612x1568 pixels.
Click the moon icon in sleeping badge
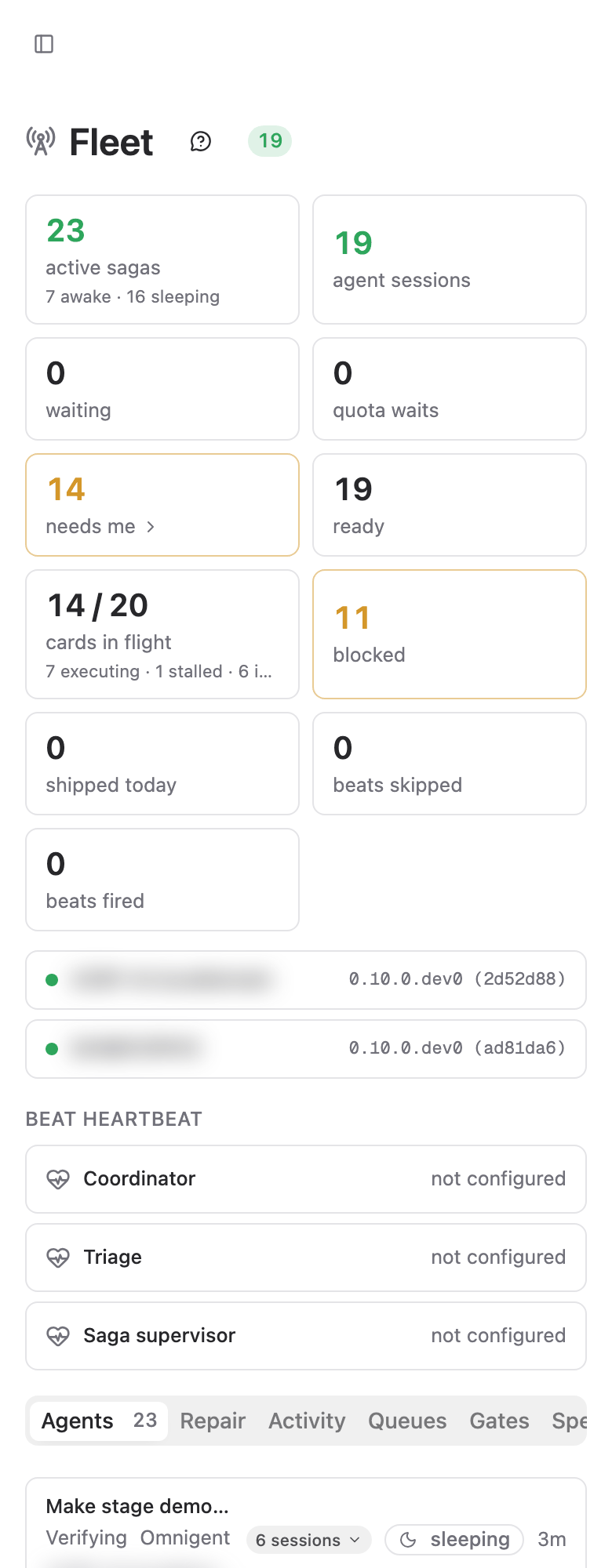408,1540
